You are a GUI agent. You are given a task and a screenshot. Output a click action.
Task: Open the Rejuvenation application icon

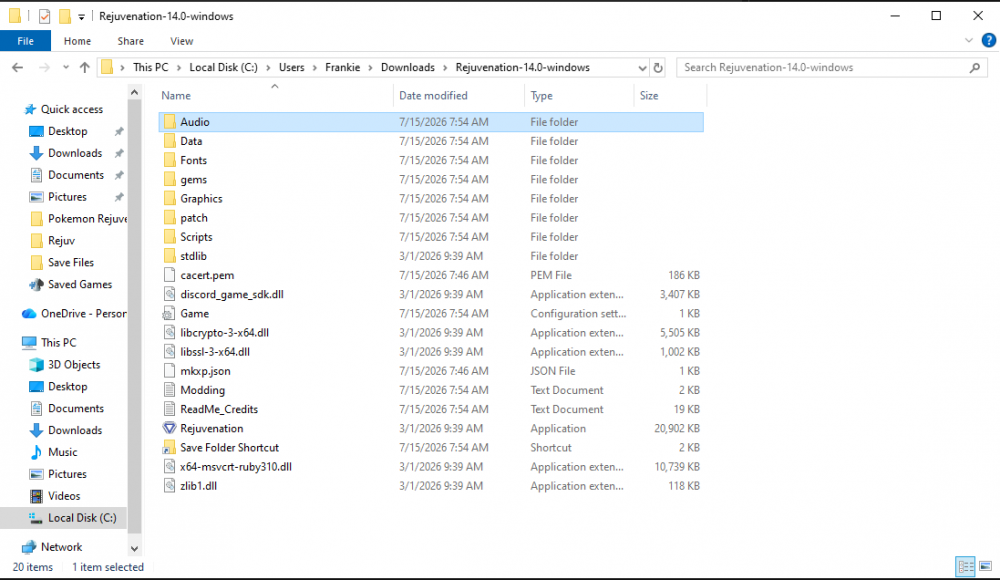pyautogui.click(x=169, y=428)
